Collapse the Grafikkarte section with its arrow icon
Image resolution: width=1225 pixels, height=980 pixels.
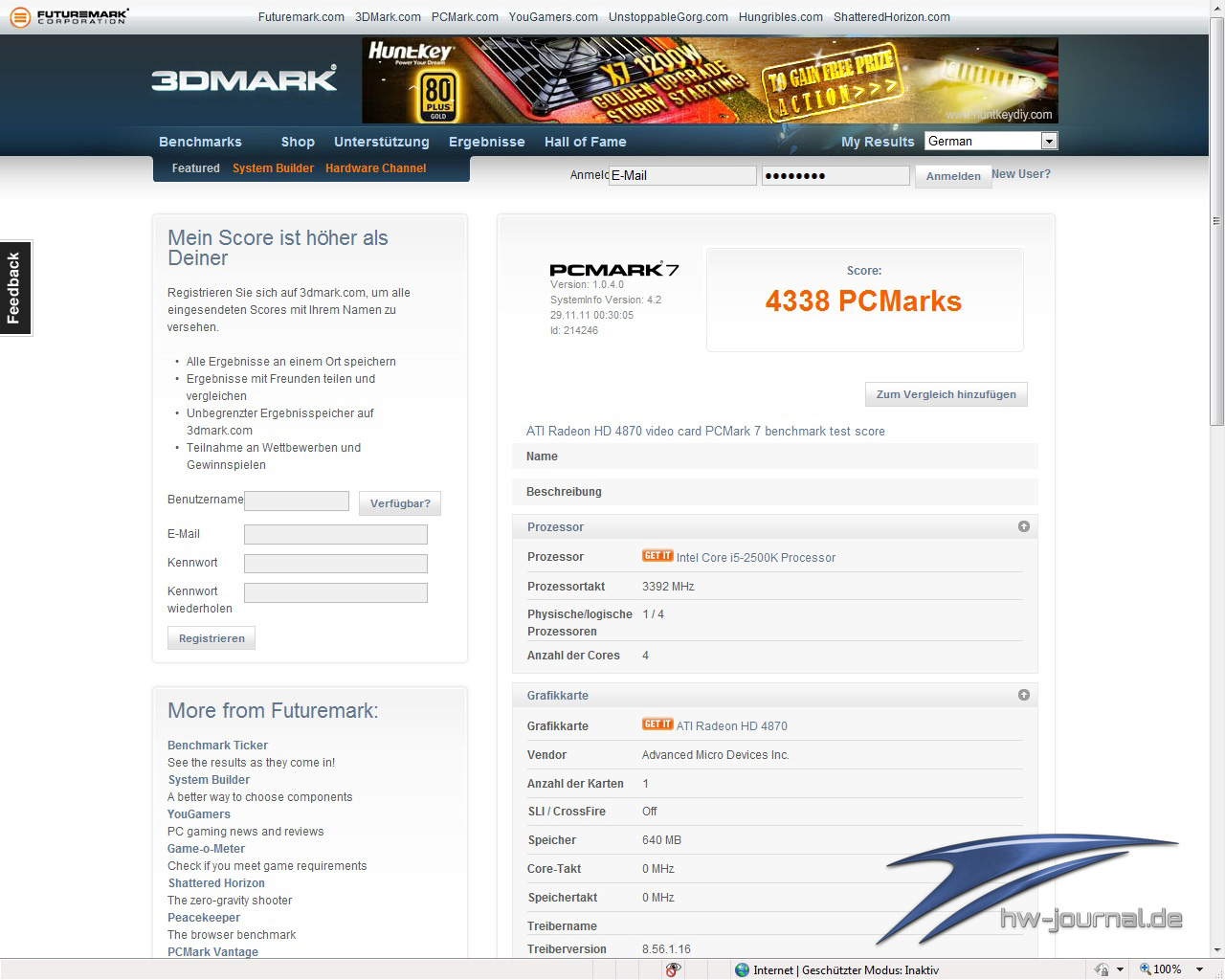1024,695
